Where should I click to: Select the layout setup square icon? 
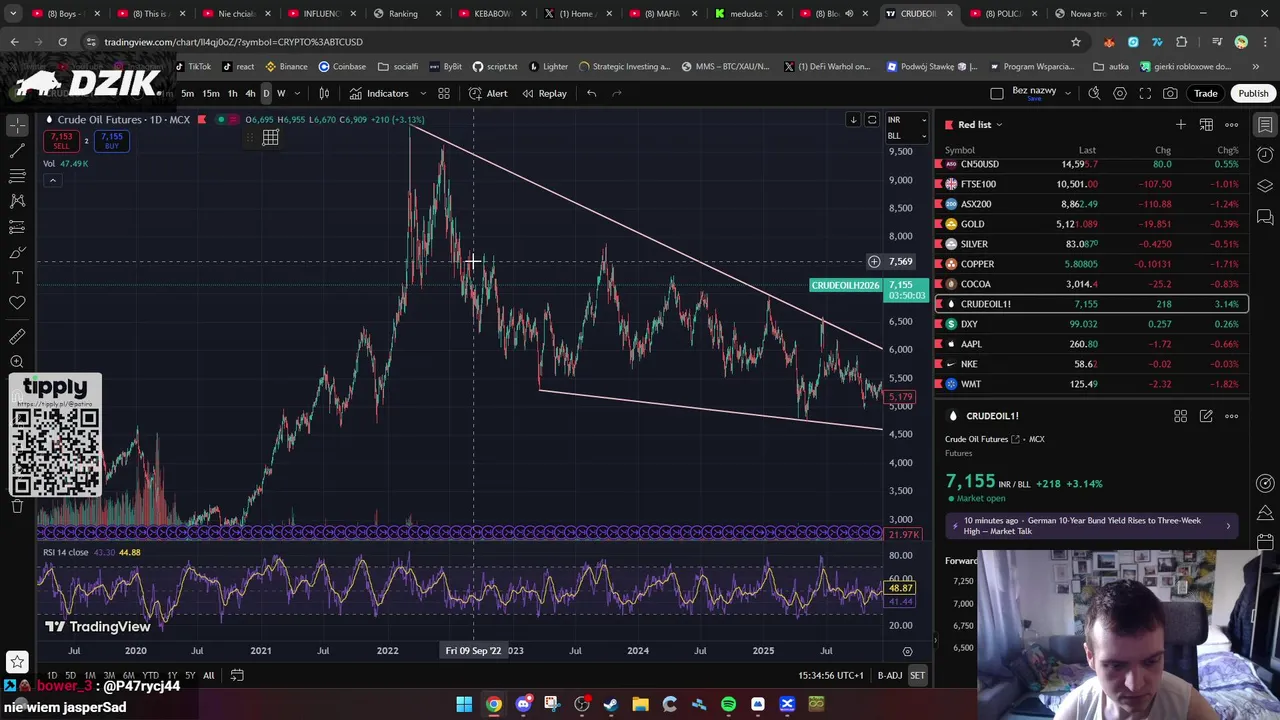click(997, 93)
